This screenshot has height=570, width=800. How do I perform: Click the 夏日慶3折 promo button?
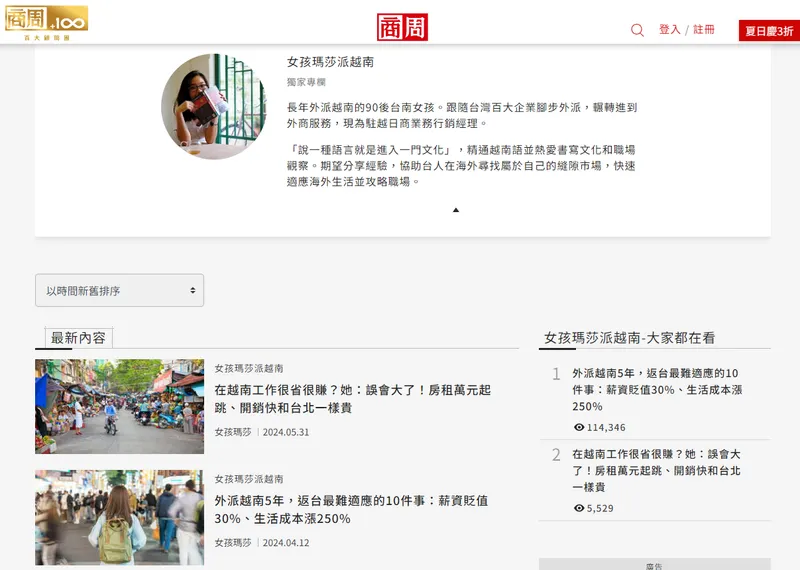pyautogui.click(x=769, y=31)
